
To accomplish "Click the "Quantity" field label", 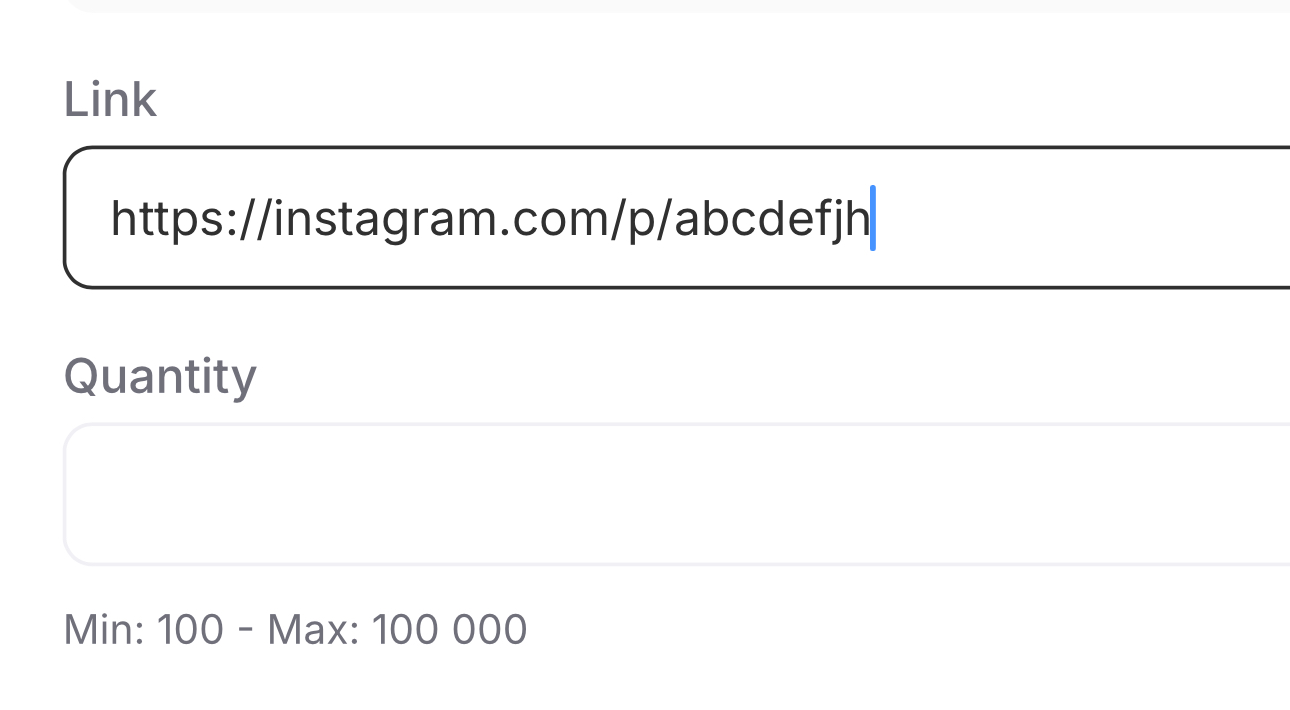I will [x=160, y=377].
